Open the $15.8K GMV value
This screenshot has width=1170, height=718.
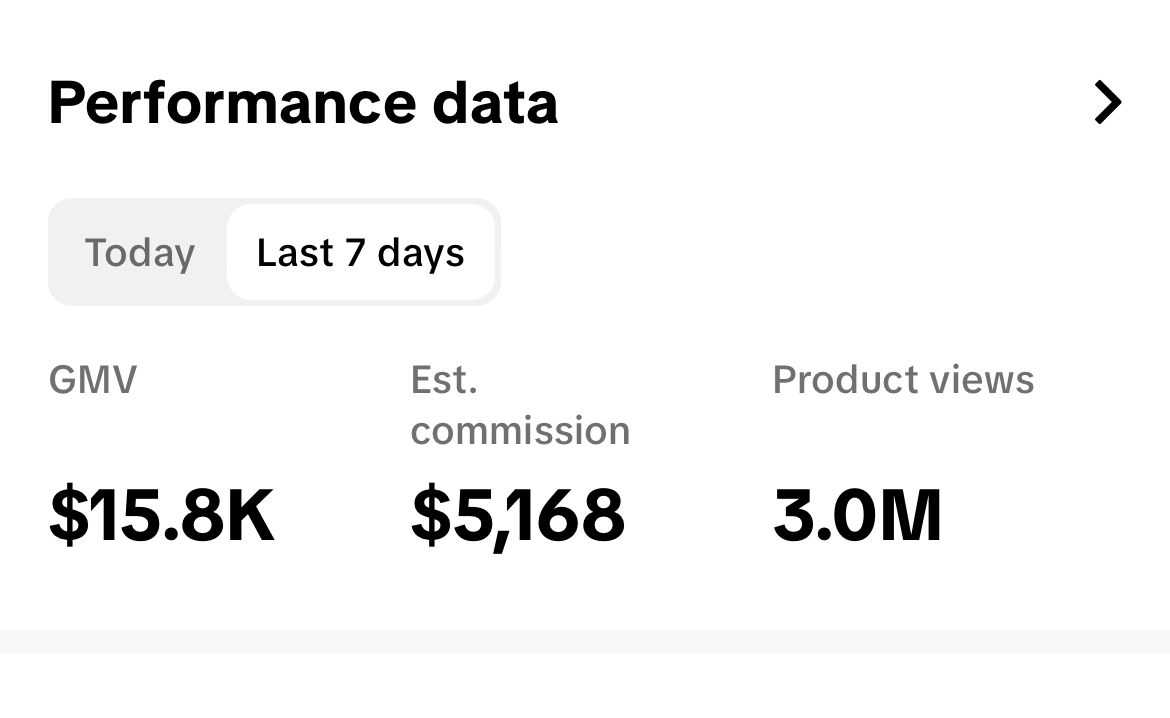161,516
